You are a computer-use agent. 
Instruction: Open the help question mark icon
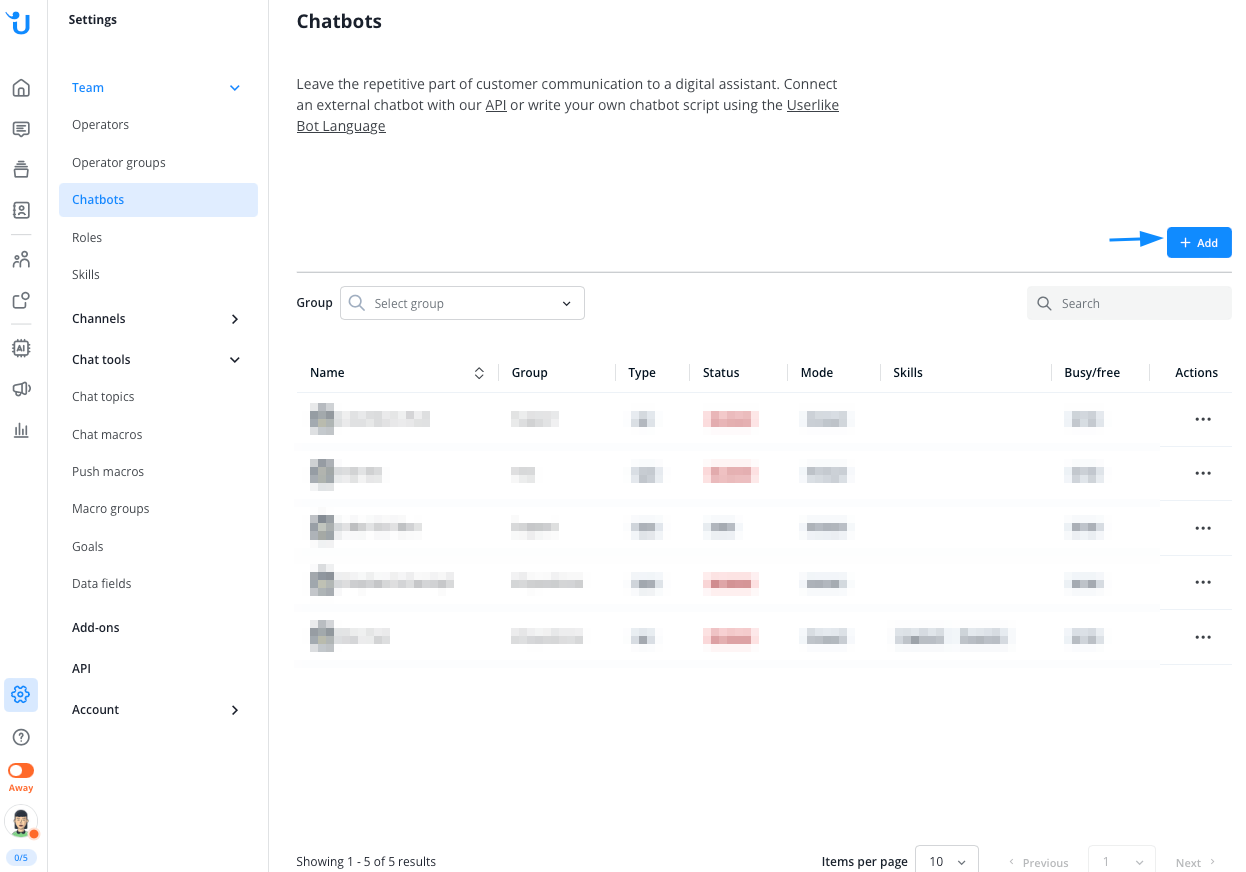tap(21, 737)
